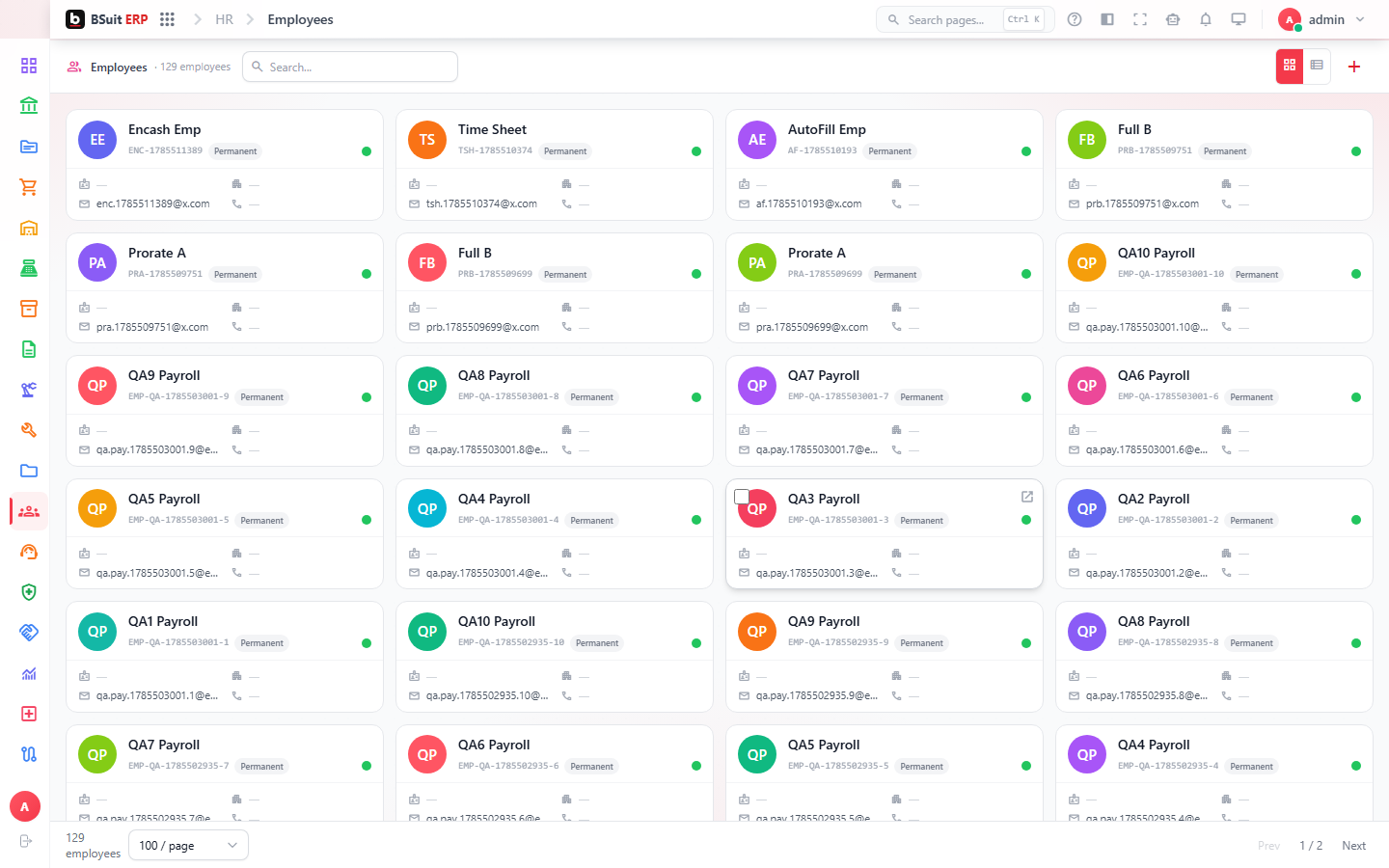Viewport: 1389px width, 868px height.
Task: Click the fullscreen icon in the top bar
Action: pyautogui.click(x=1140, y=19)
